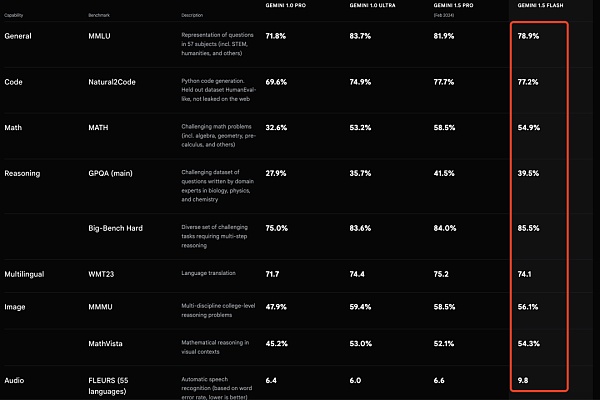Click the Benchmark column header
This screenshot has width=600, height=400.
(x=101, y=16)
